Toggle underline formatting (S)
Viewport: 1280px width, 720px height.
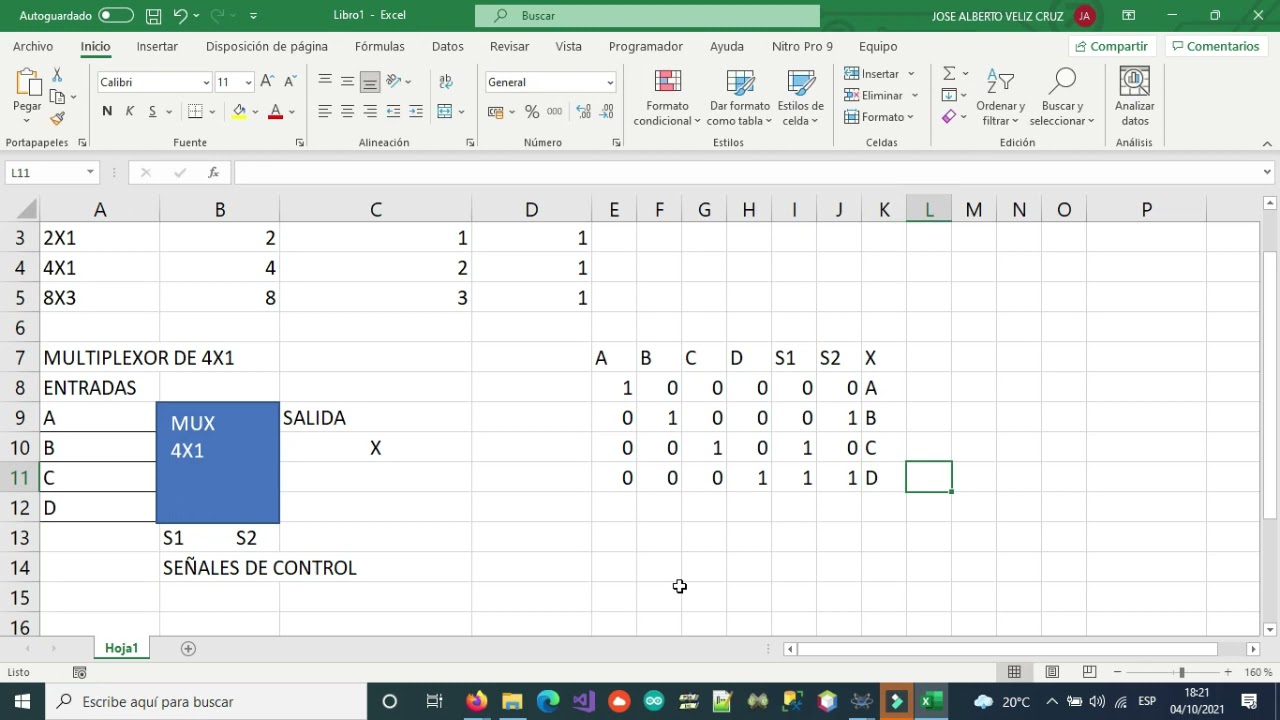152,111
